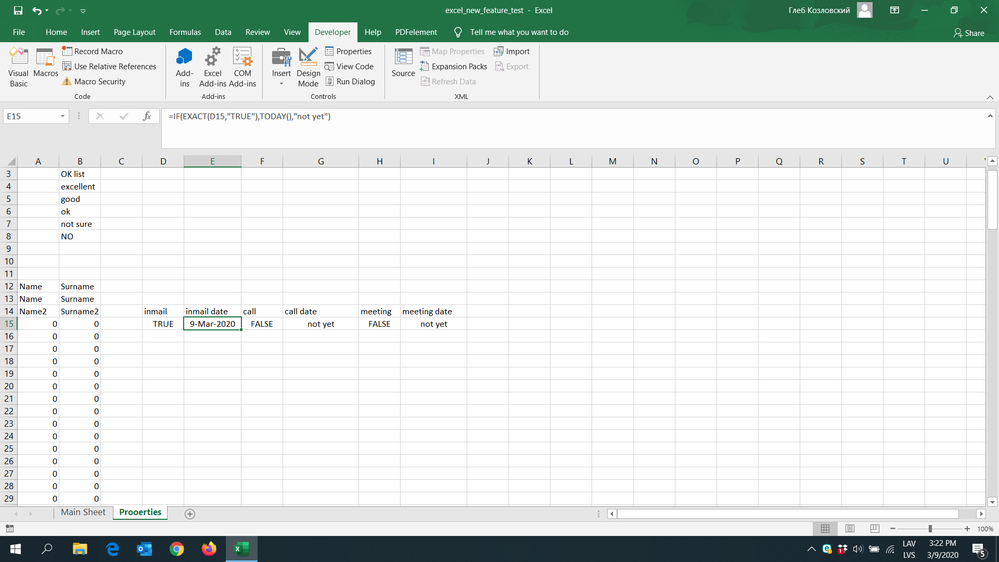Click View Code
Image resolution: width=999 pixels, height=562 pixels.
tap(349, 66)
